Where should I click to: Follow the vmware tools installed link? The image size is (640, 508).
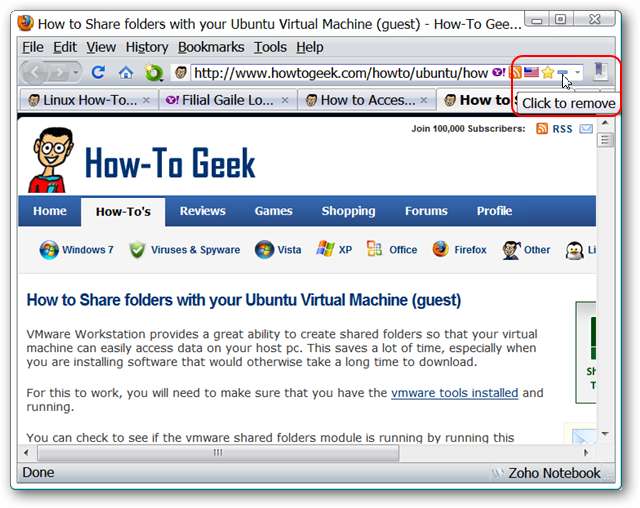click(455, 393)
